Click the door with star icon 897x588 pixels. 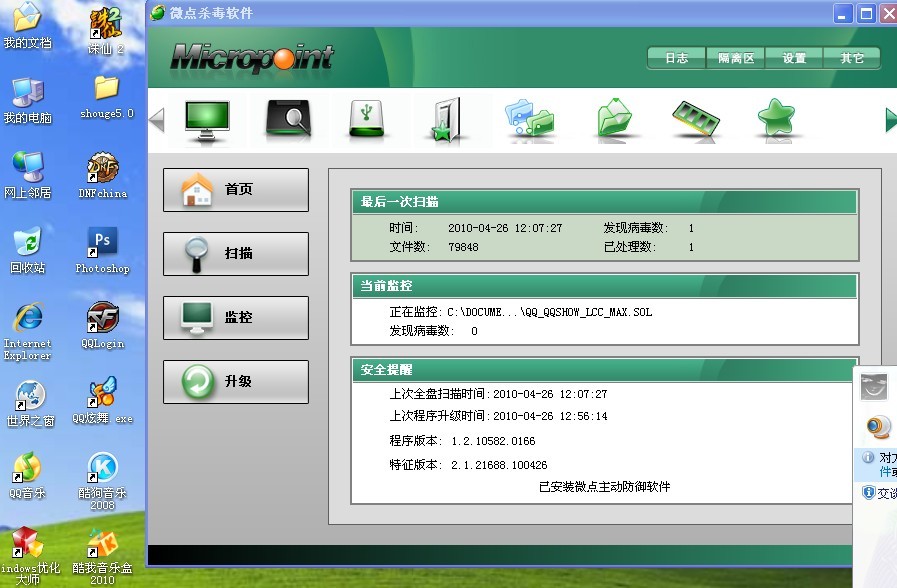446,120
